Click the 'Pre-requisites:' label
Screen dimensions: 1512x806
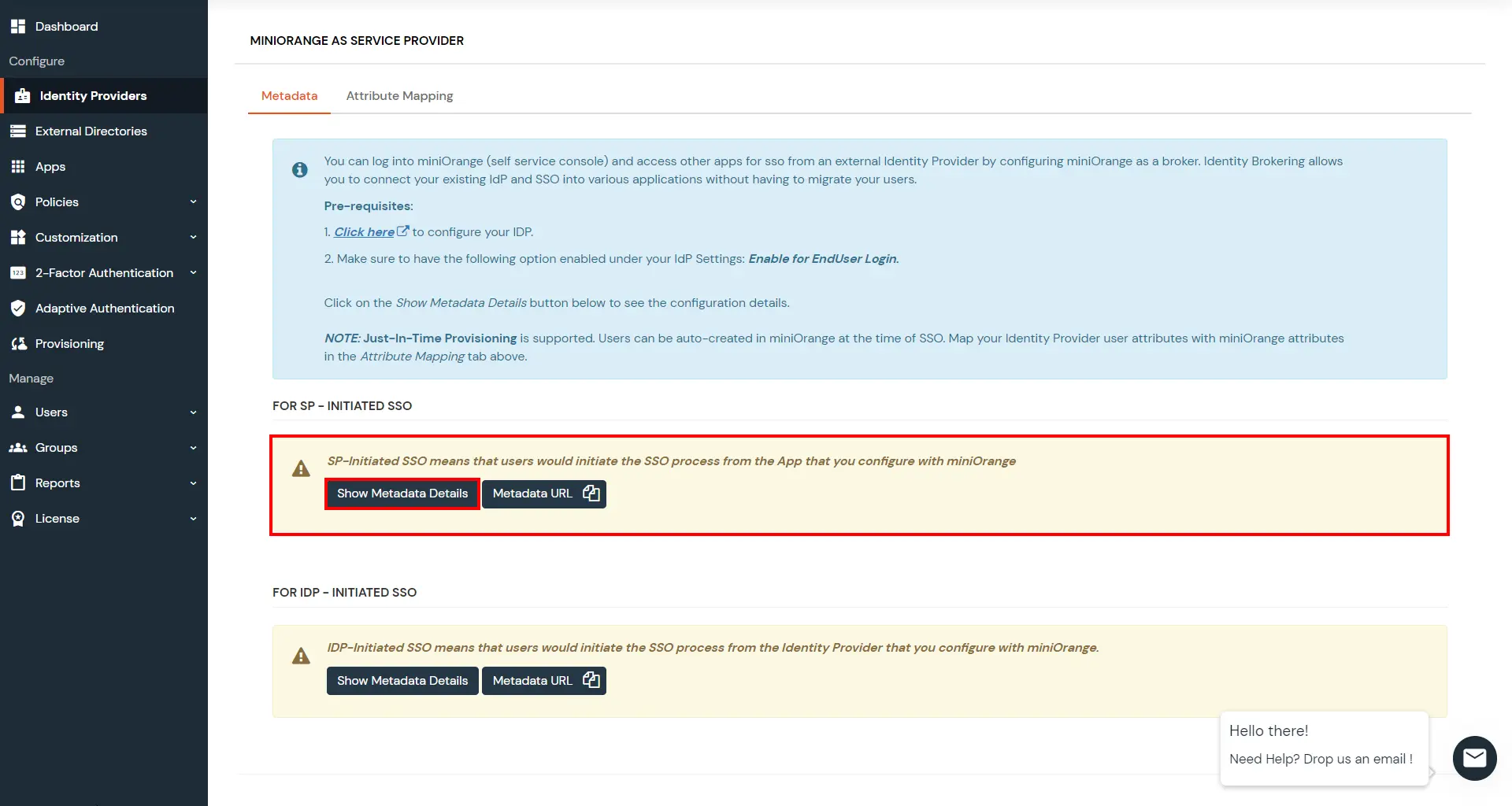pos(369,205)
